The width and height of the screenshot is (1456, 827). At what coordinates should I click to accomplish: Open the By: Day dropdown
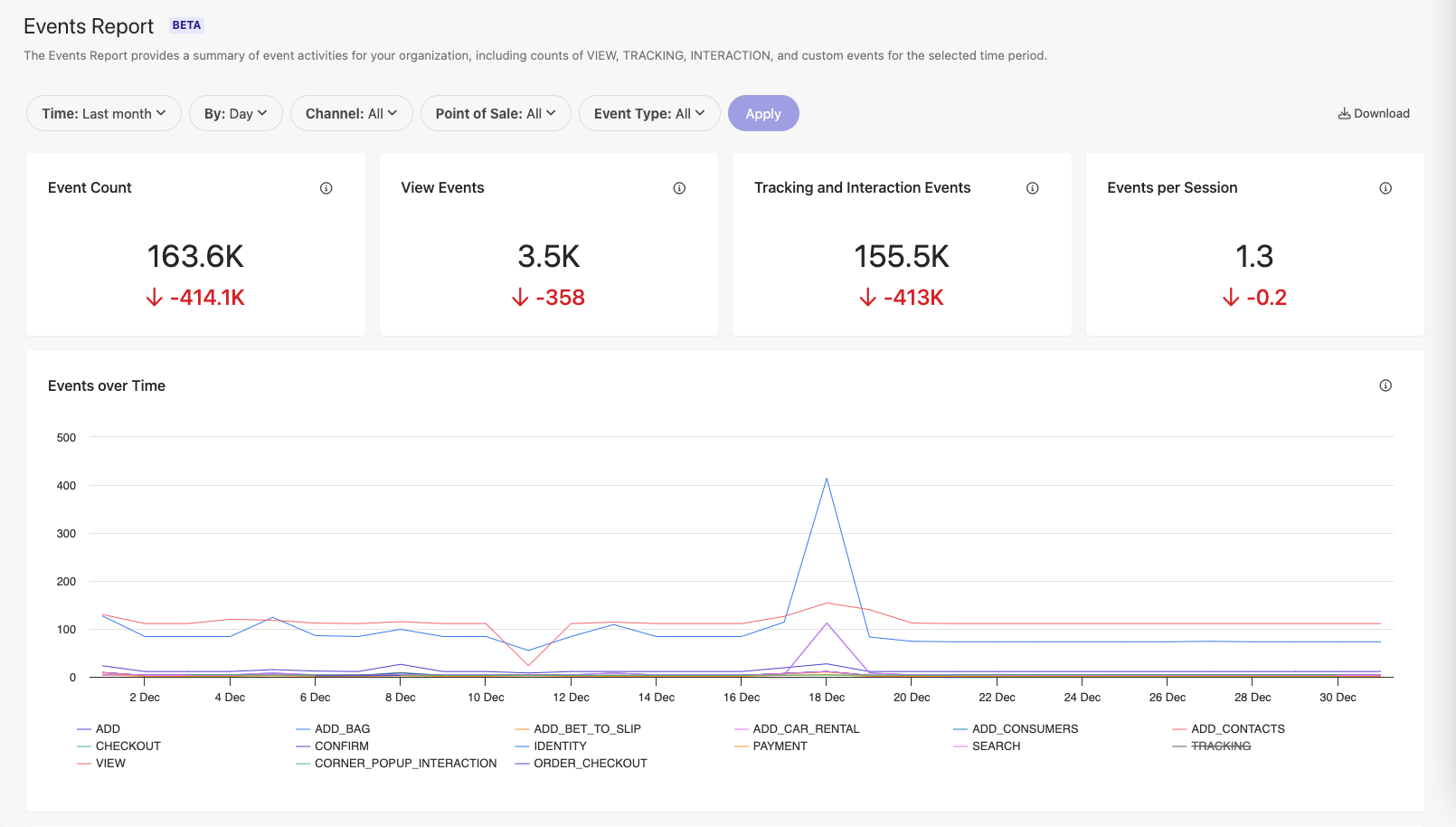[235, 113]
